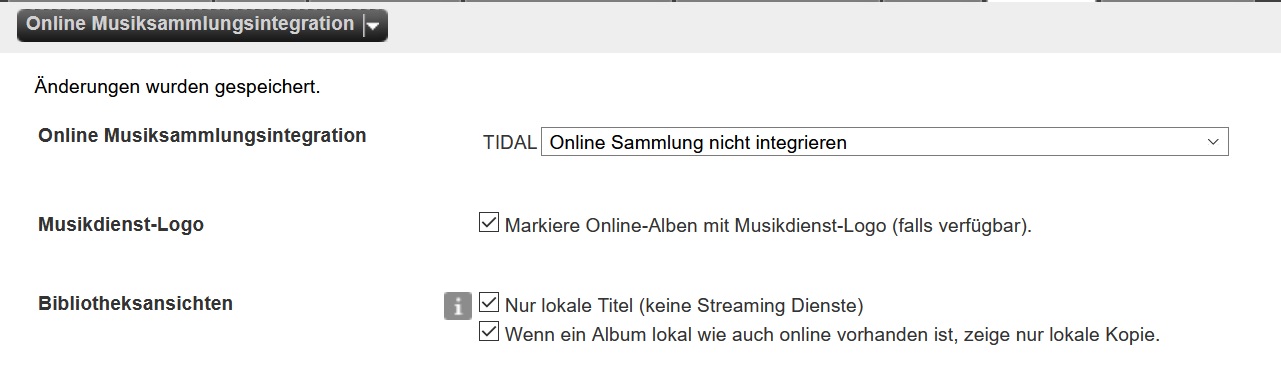Toggle the 'Nur lokale Titel' checkbox

[x=489, y=302]
